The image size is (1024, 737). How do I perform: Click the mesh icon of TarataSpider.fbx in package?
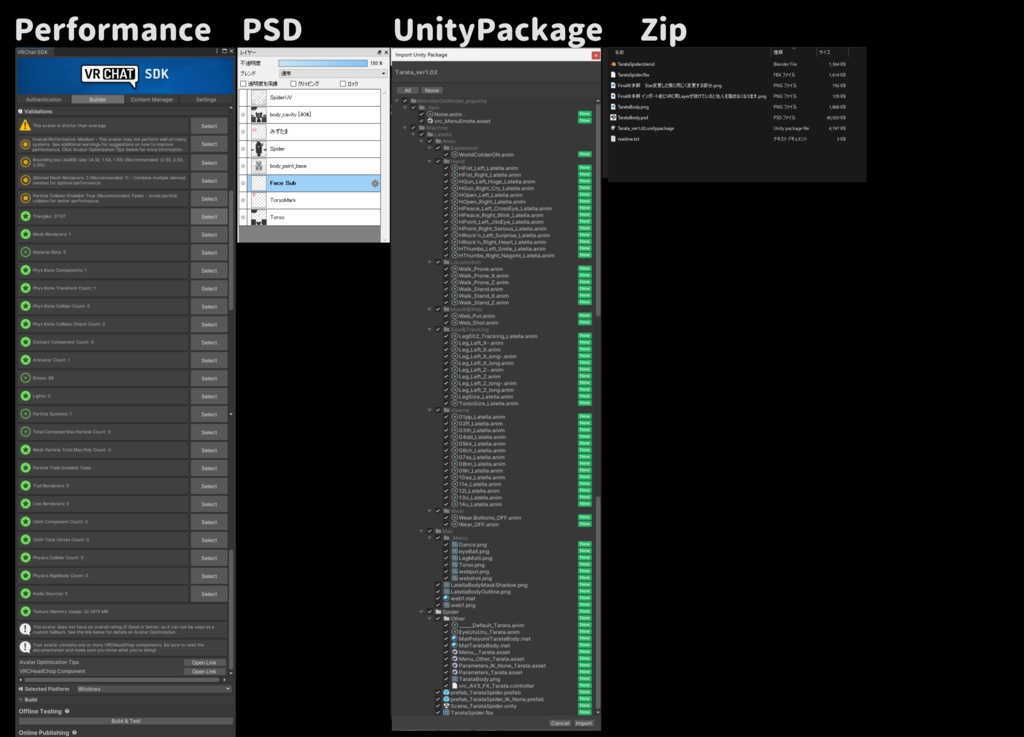pos(446,712)
